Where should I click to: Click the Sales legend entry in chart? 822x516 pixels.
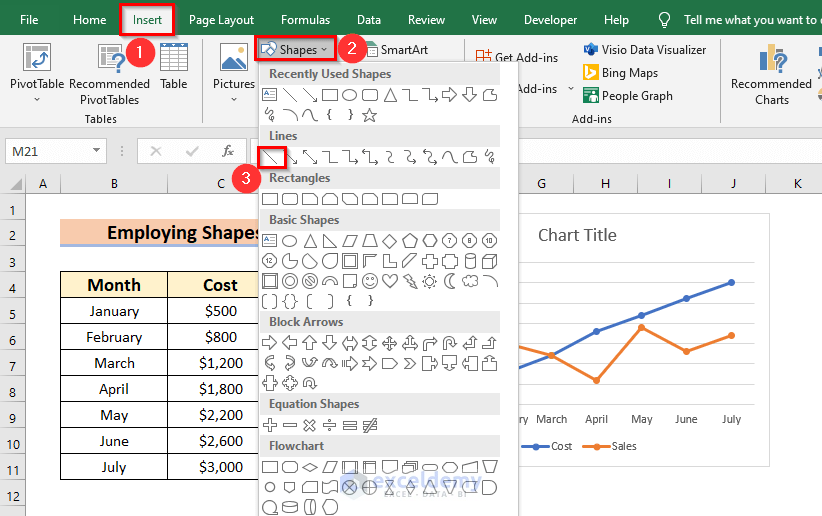pyautogui.click(x=609, y=446)
